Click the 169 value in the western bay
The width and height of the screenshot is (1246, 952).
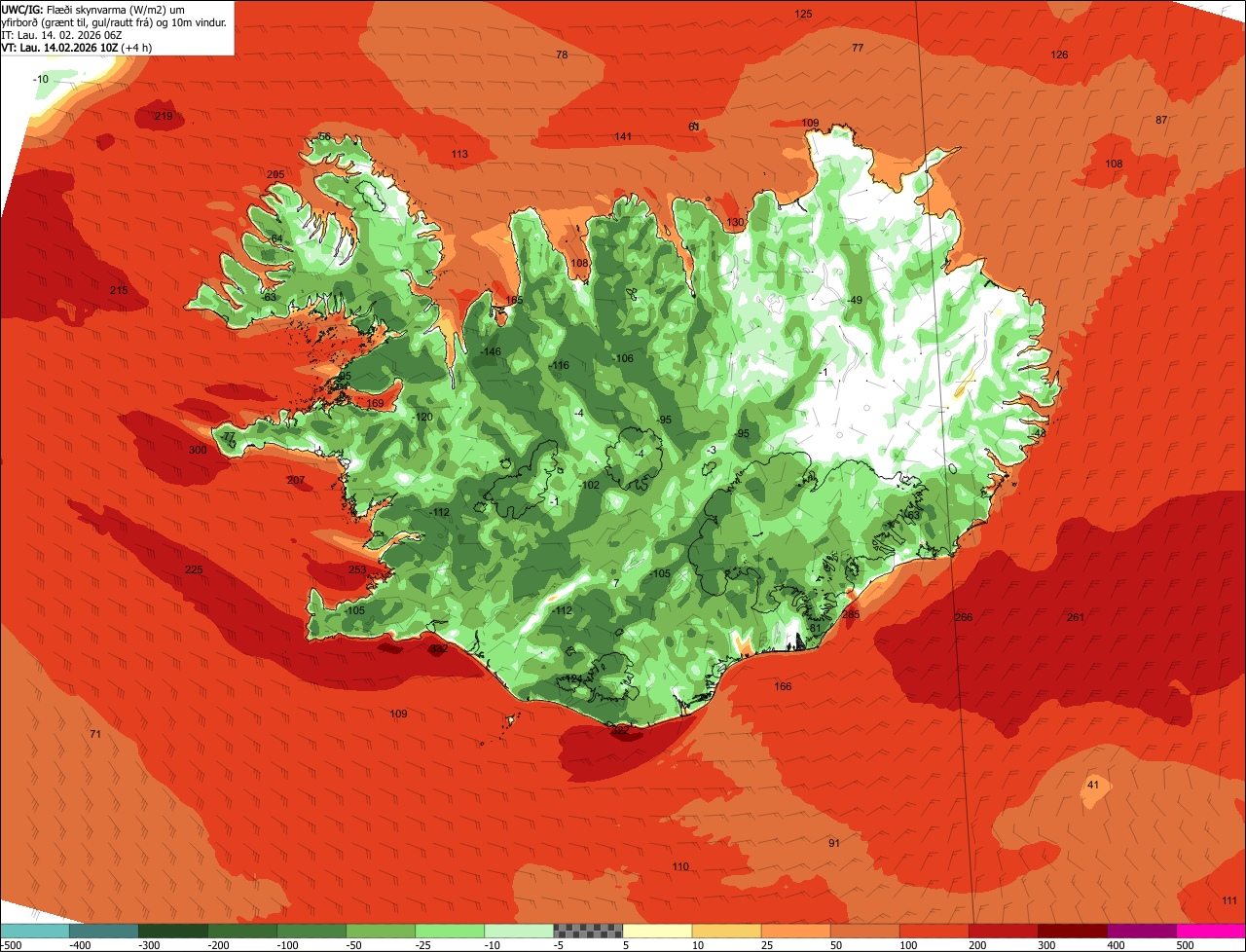point(375,404)
